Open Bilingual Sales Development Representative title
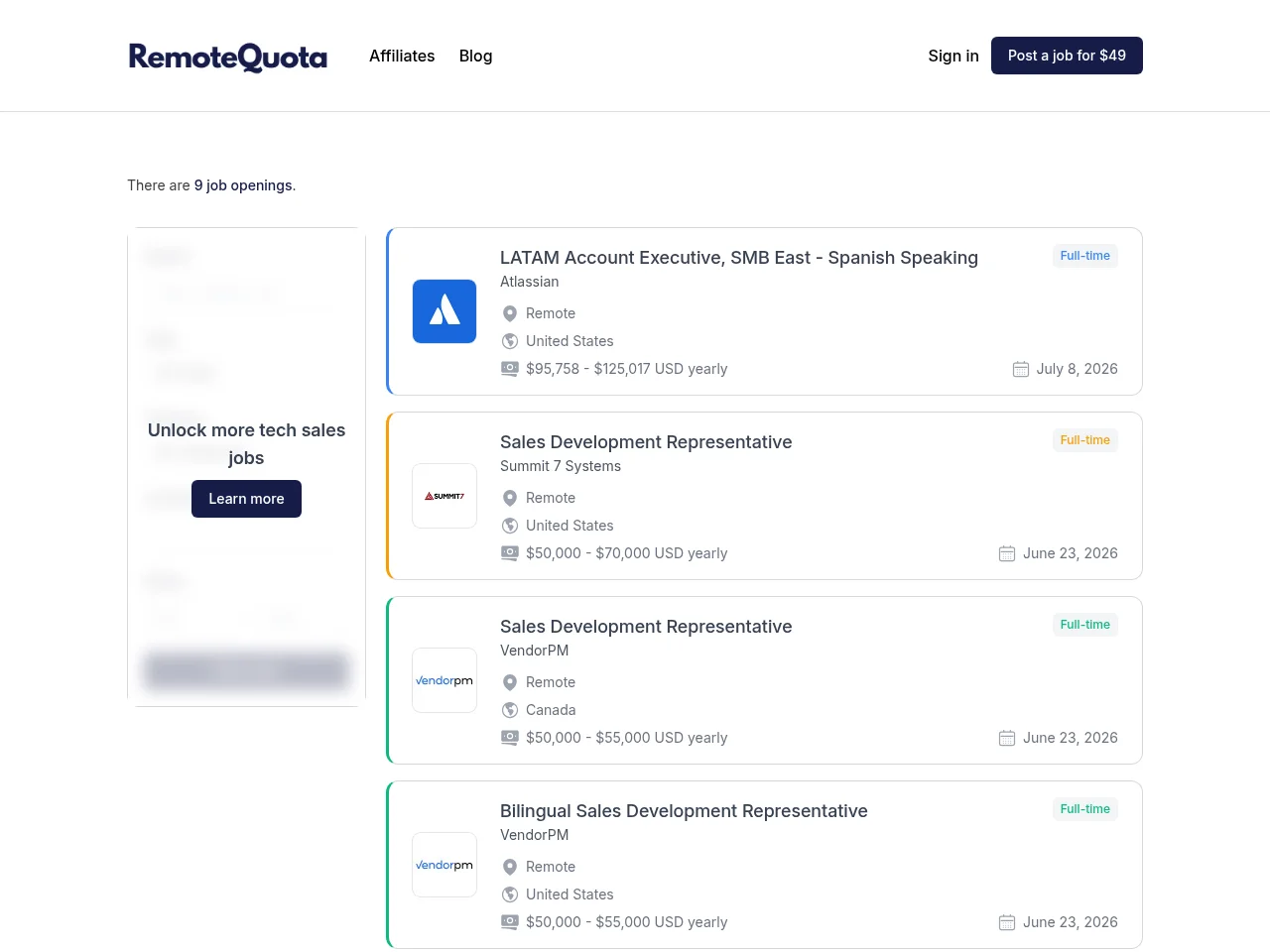The width and height of the screenshot is (1270, 952). click(x=684, y=811)
